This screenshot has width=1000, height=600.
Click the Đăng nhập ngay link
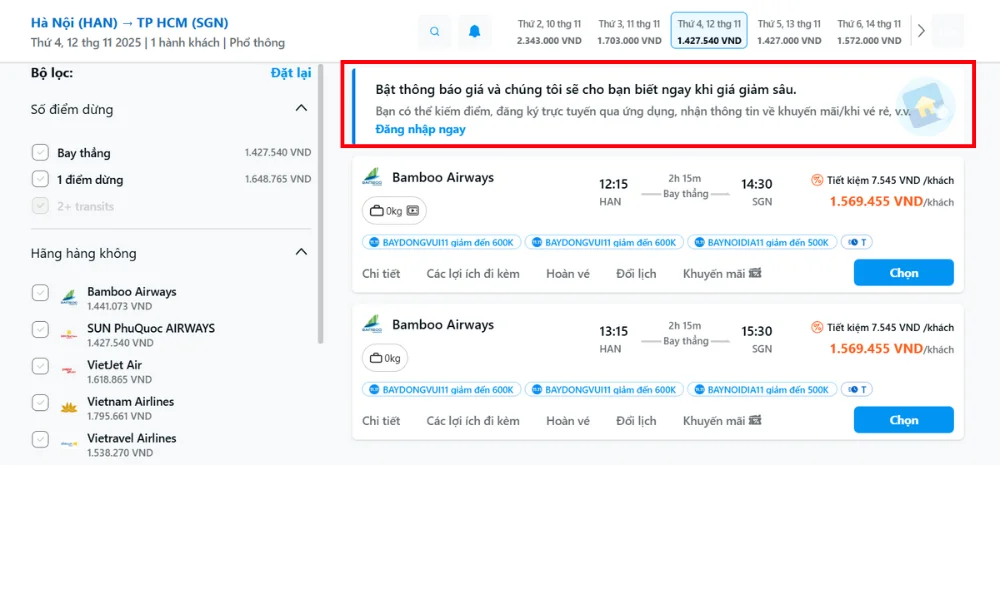coord(420,129)
